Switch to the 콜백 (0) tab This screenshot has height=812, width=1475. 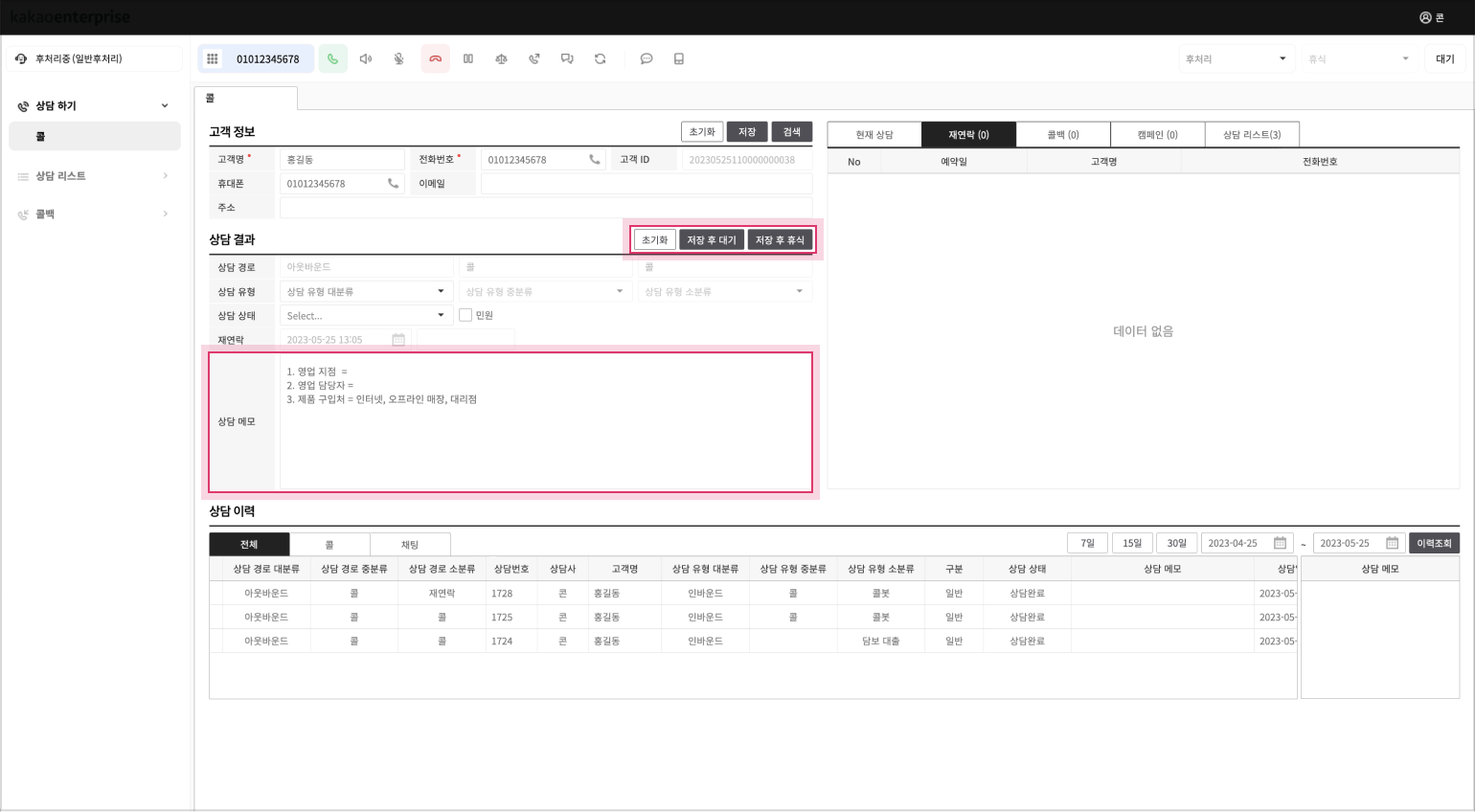(1062, 135)
